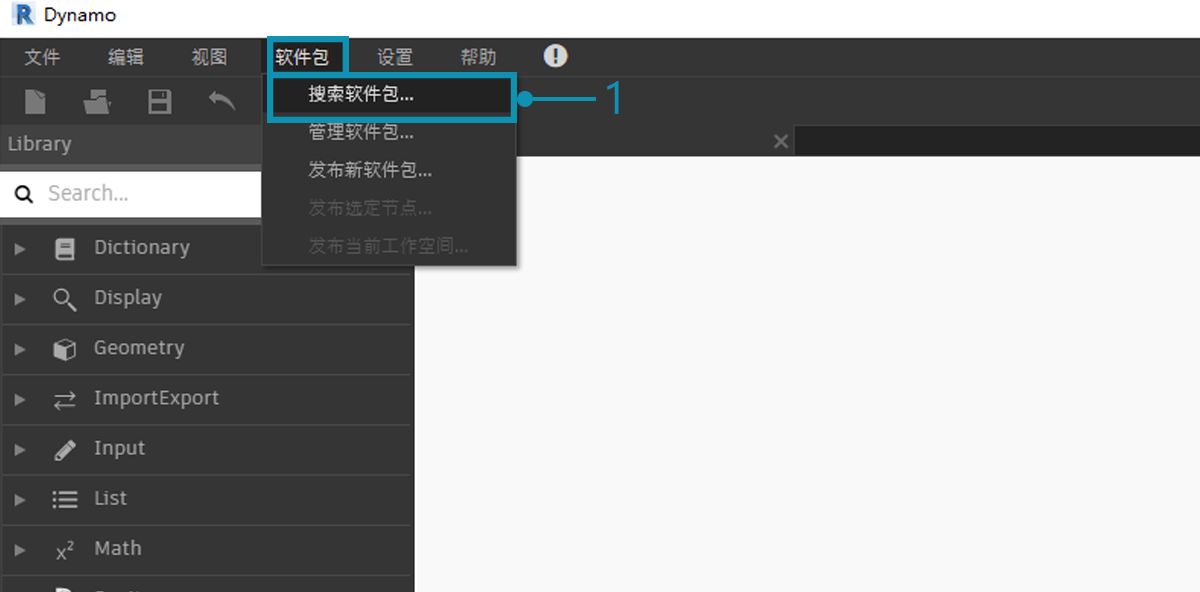Click the Geometry cube icon
The image size is (1200, 592).
65,349
